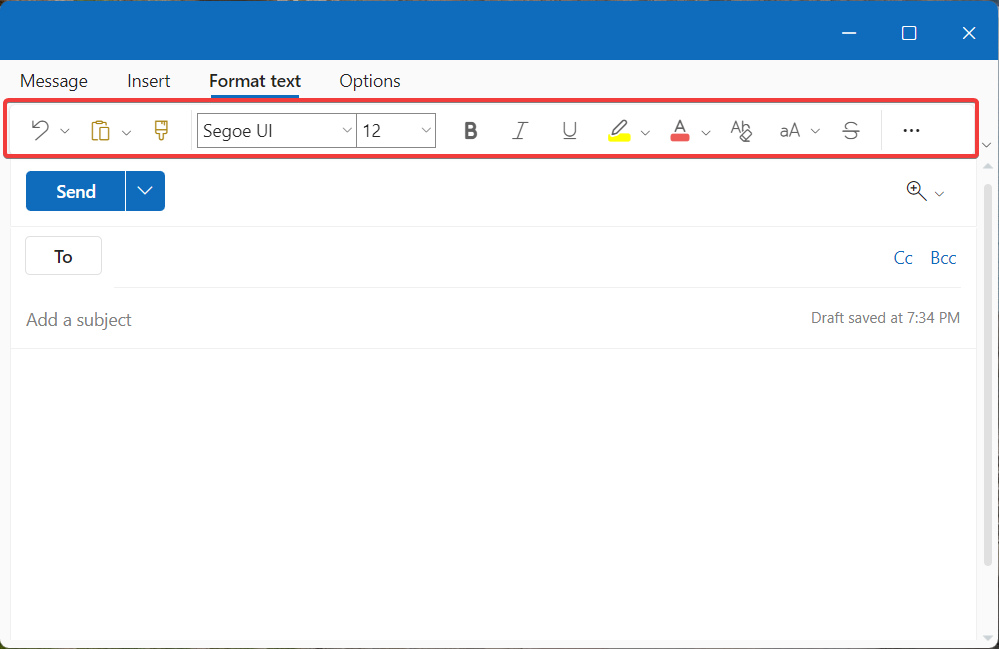The image size is (999, 649).
Task: Toggle underline formatting
Action: 569,130
